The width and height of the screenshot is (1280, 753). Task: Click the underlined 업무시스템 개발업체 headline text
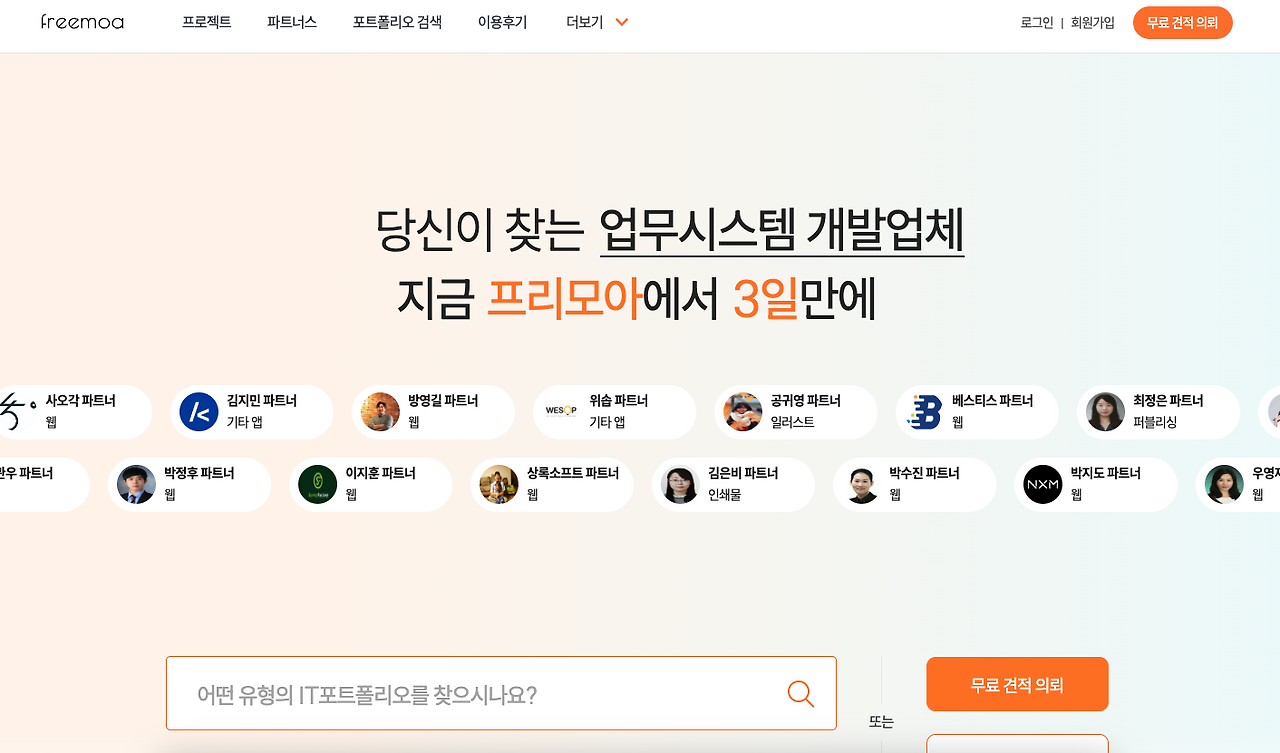click(782, 231)
